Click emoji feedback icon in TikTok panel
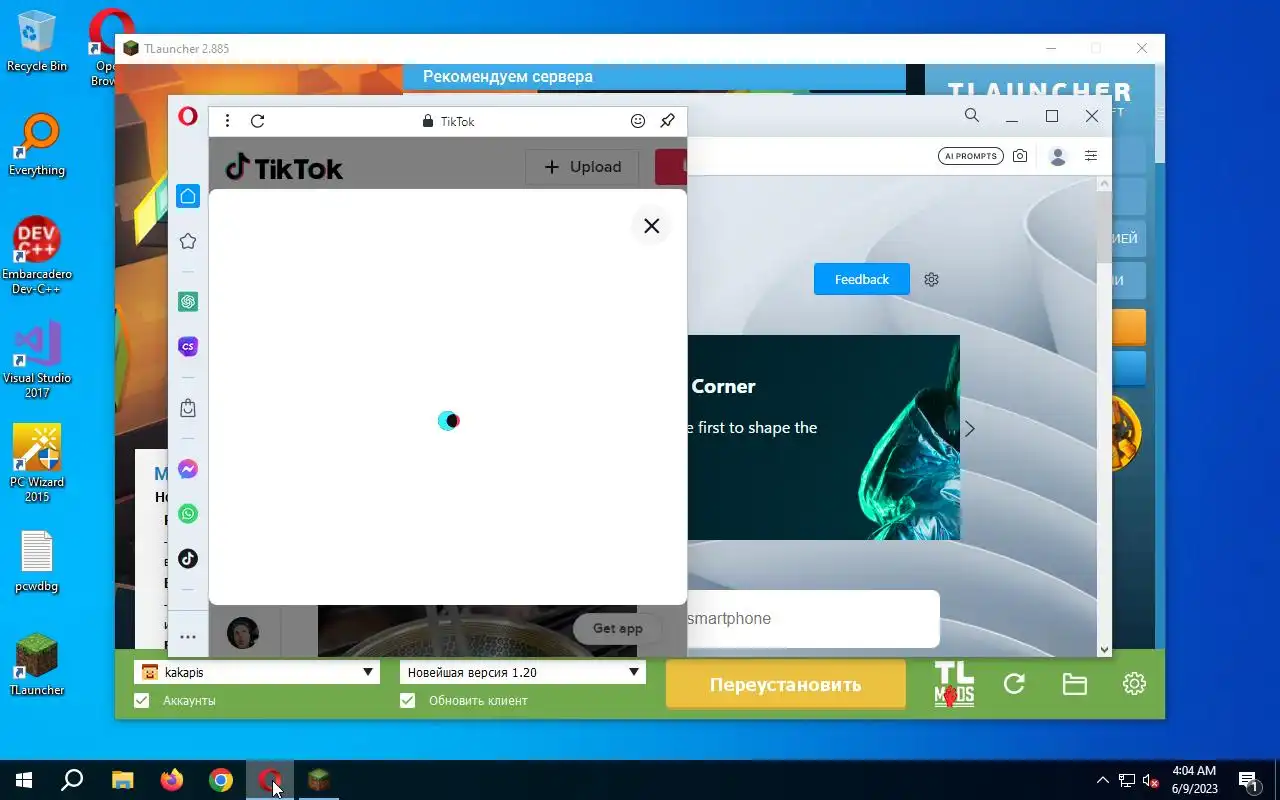The width and height of the screenshot is (1280, 800). pyautogui.click(x=638, y=121)
